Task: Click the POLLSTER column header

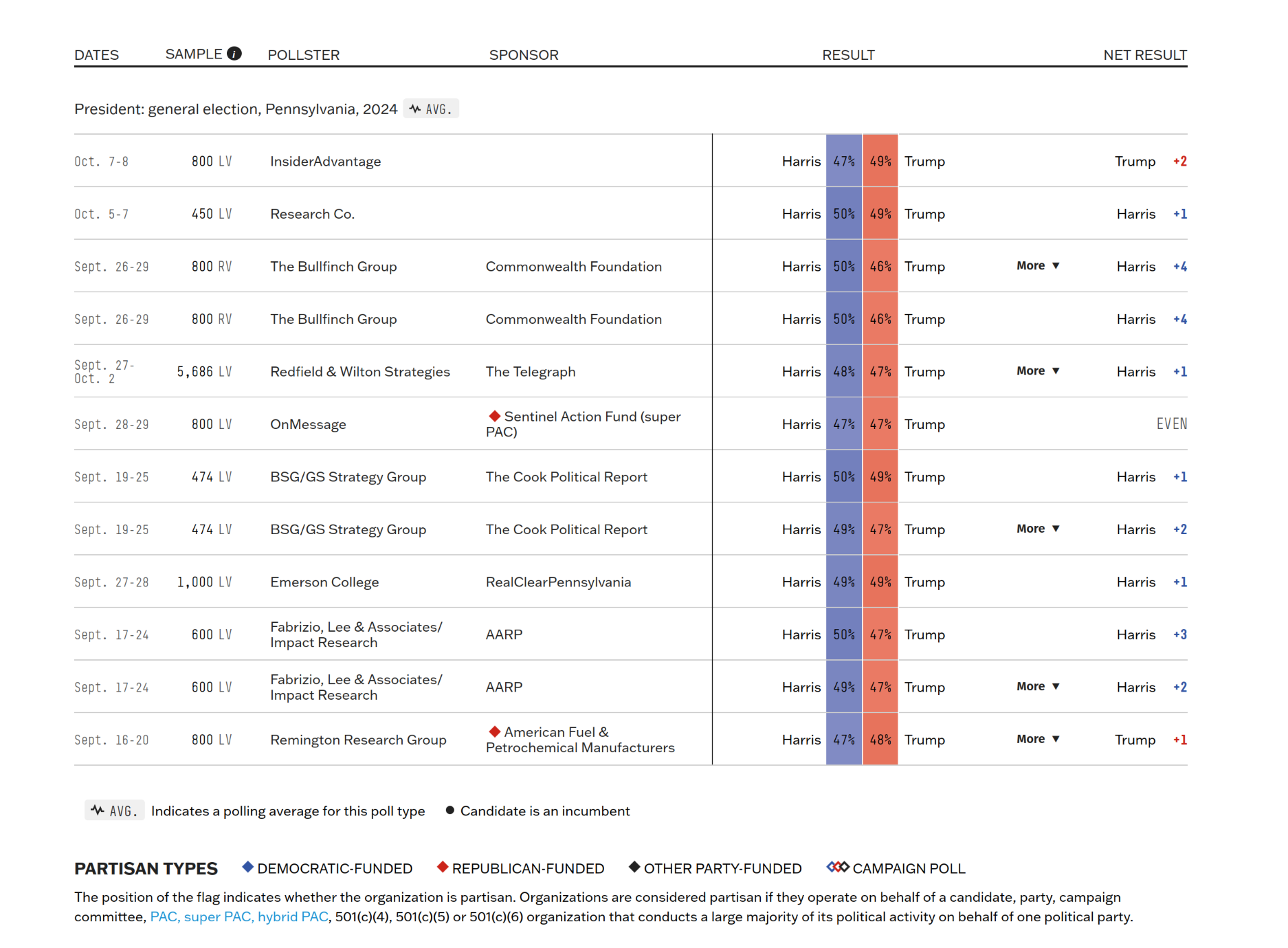Action: 304,55
